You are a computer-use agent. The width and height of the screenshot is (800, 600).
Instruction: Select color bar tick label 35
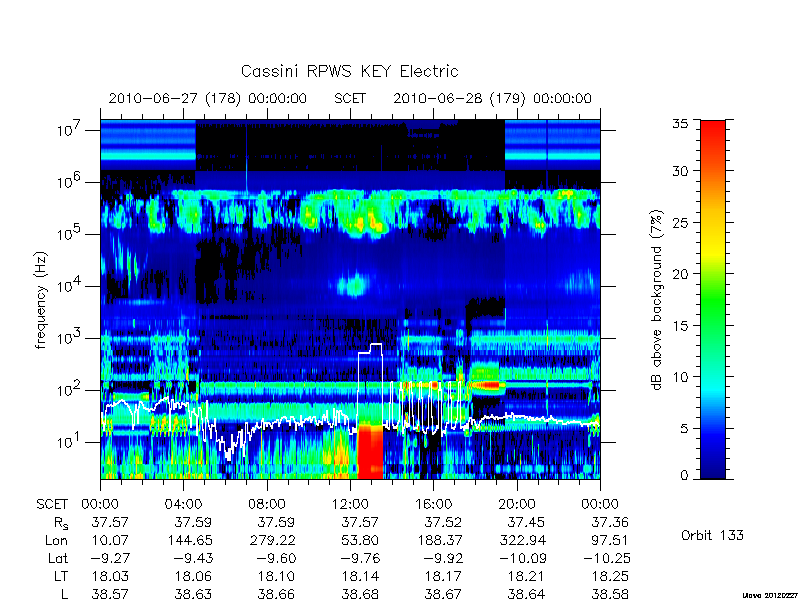680,124
